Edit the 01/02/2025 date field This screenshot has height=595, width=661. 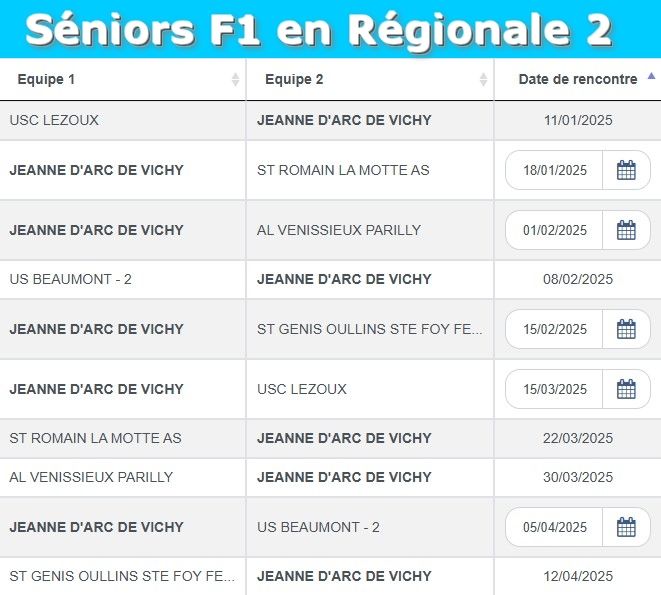(x=554, y=230)
